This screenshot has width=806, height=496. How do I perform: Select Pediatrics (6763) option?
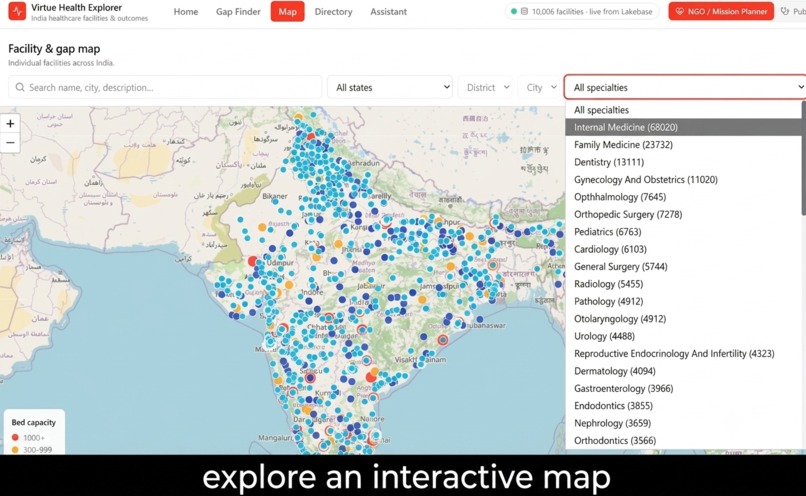[683, 232]
